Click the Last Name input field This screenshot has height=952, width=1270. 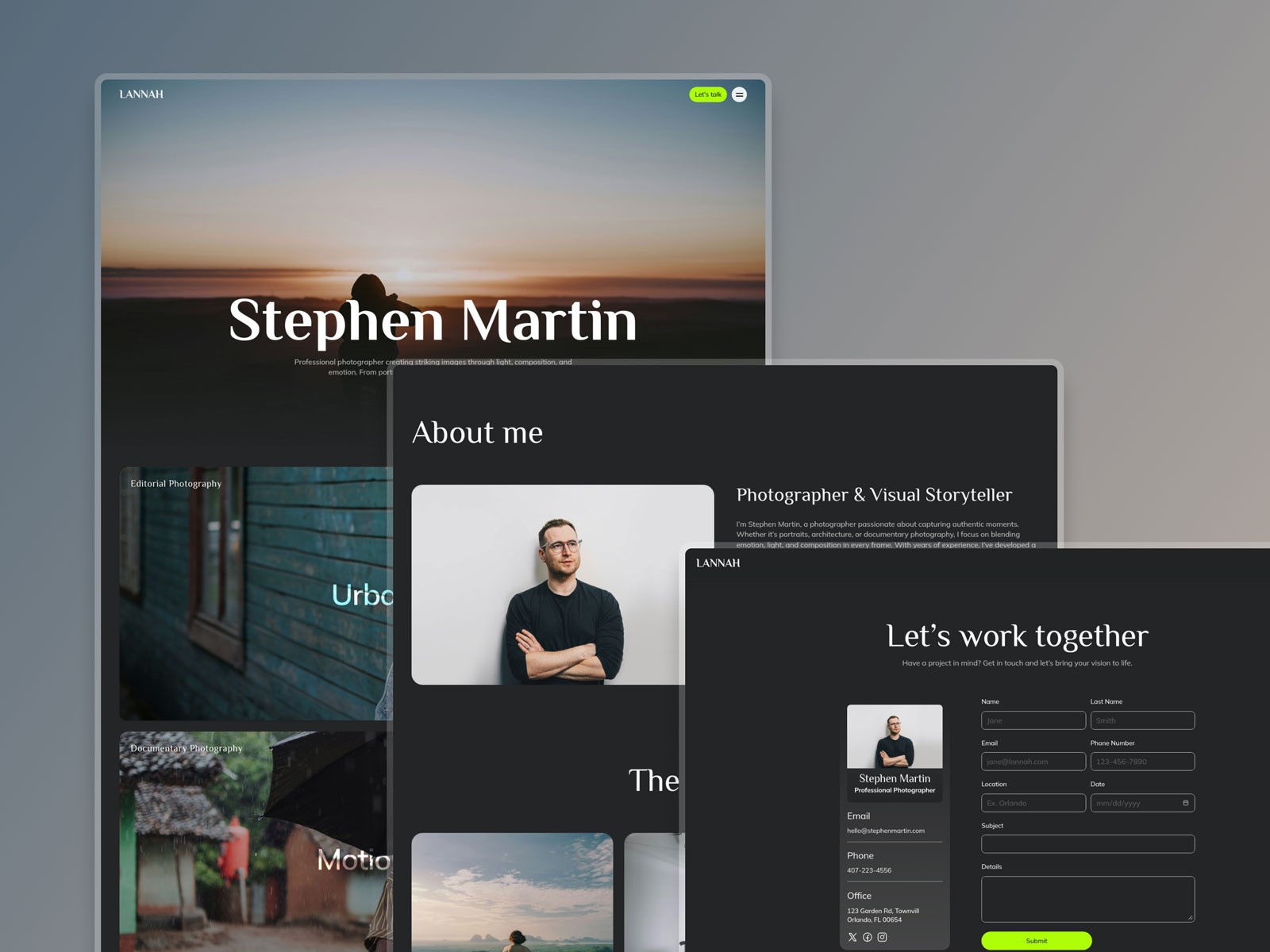[1142, 720]
